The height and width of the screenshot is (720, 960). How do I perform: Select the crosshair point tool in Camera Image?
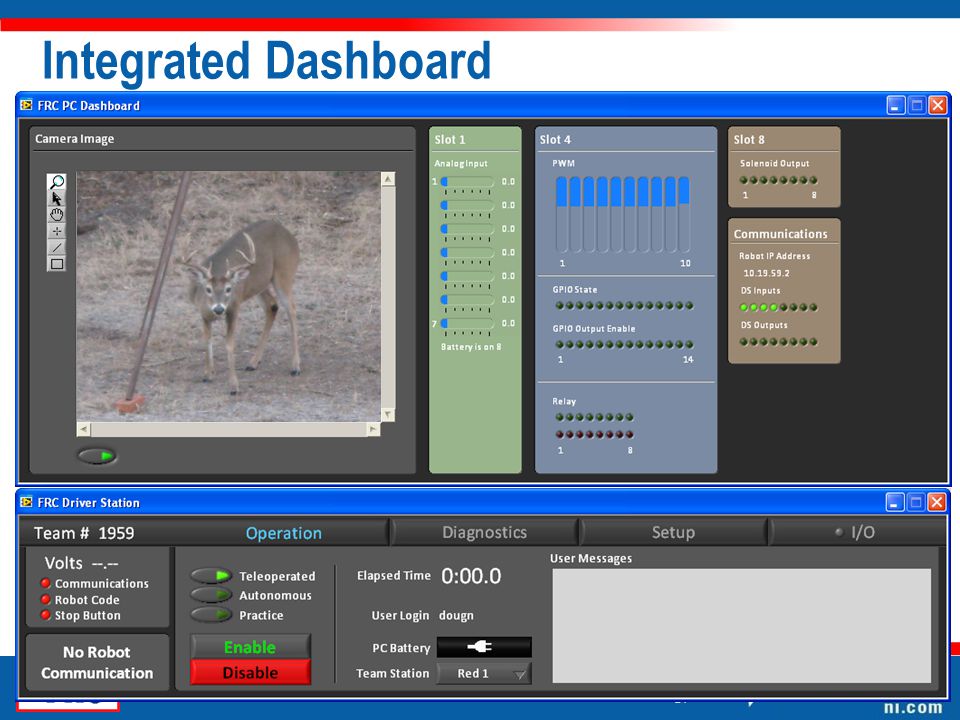57,231
